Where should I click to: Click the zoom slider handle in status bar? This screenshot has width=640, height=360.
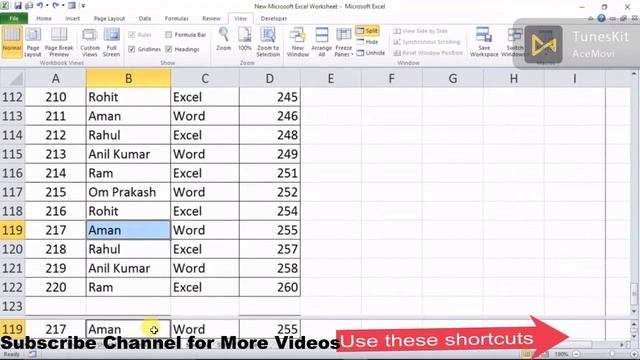pos(611,354)
